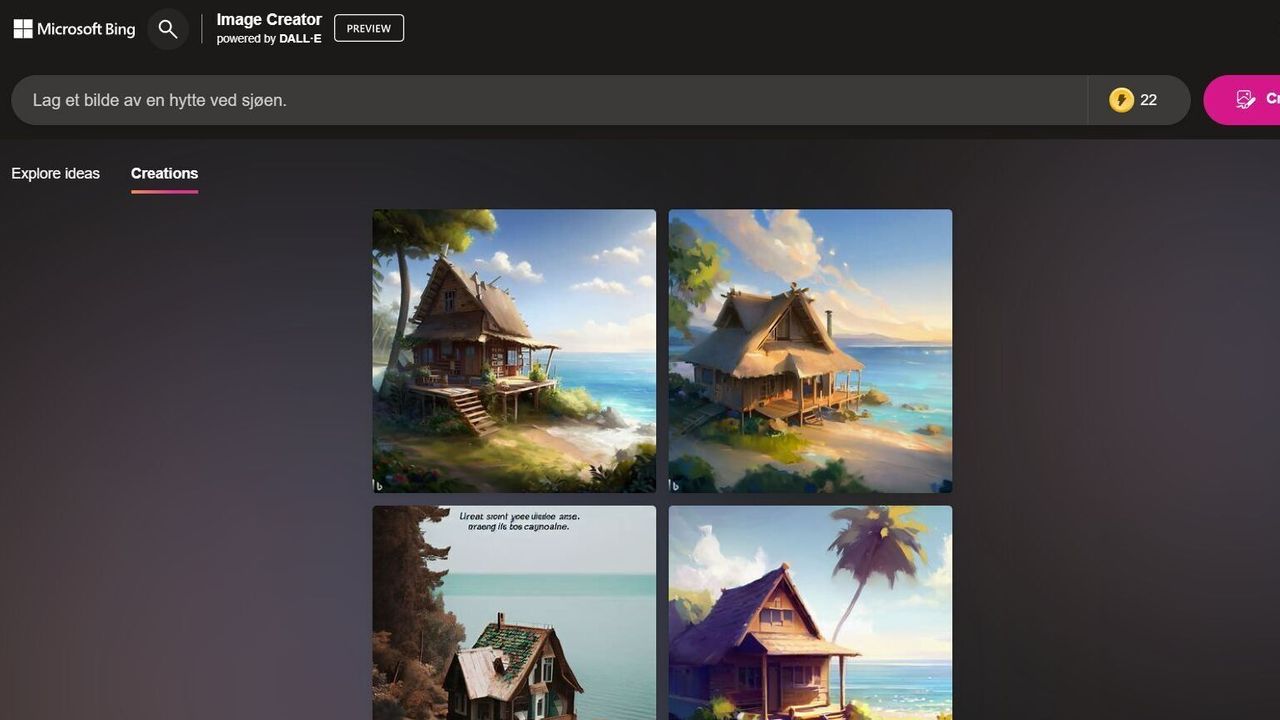Click the Microsoft Bing wordmark
Viewport: 1280px width, 720px height.
coord(85,28)
